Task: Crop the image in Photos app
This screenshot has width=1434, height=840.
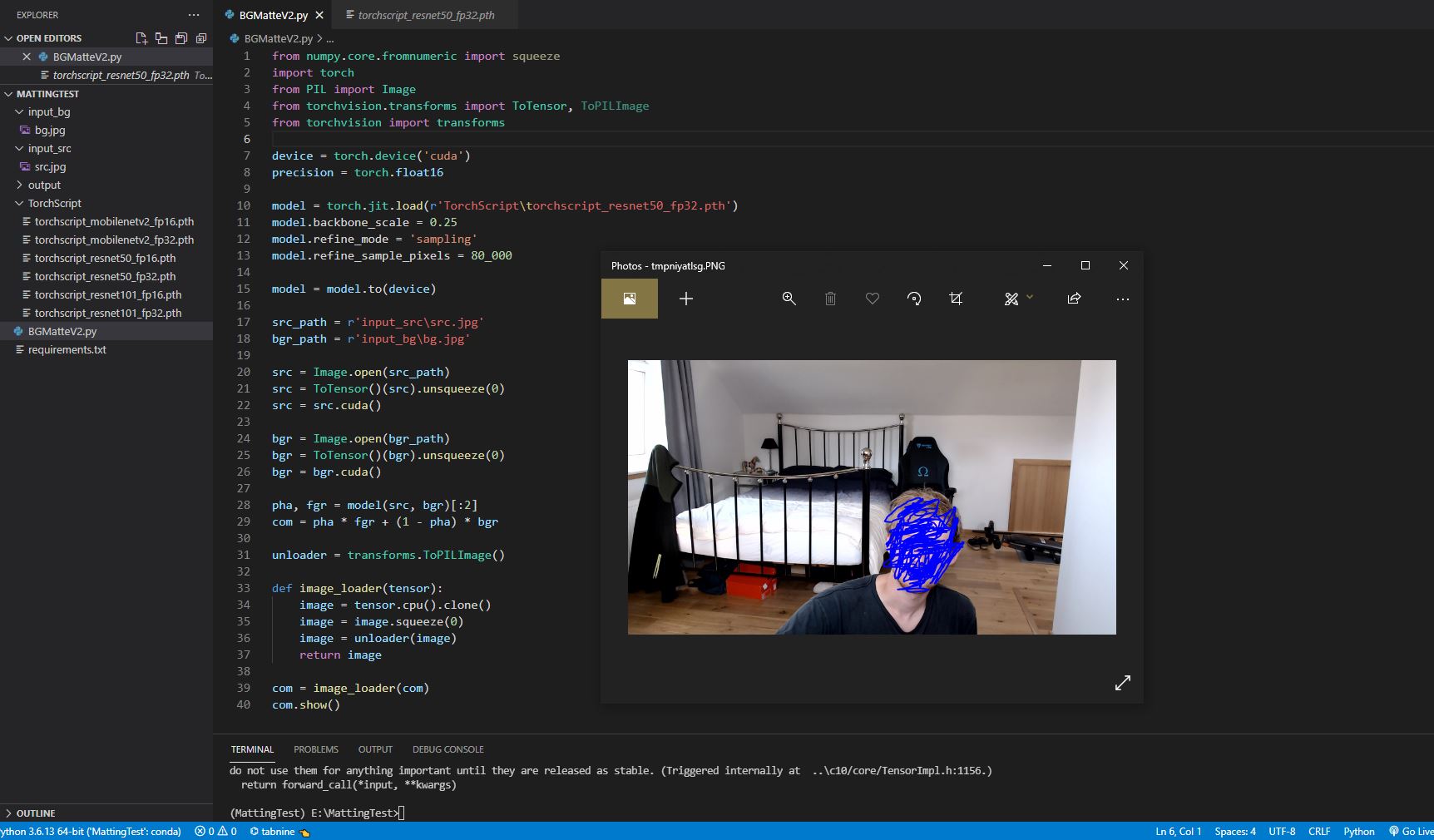Action: pos(957,299)
